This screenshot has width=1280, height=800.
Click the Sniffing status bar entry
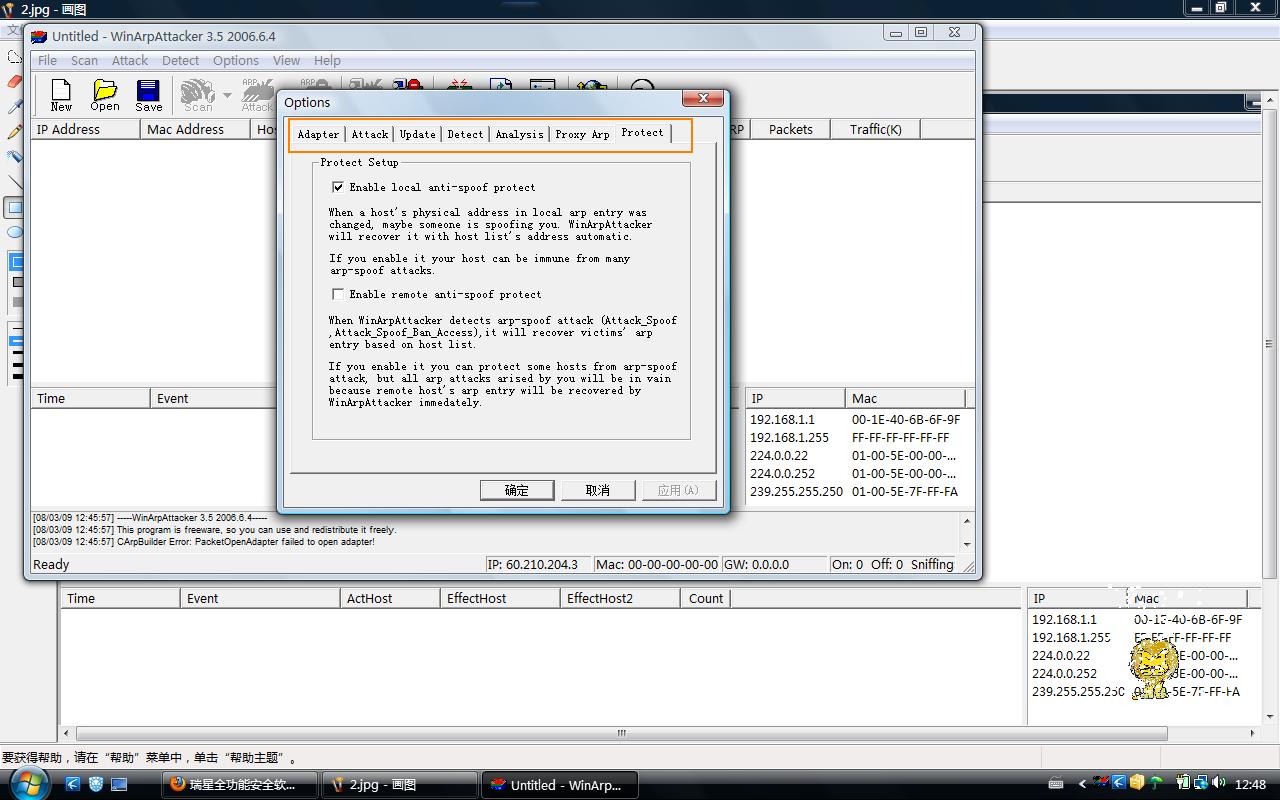point(932,564)
